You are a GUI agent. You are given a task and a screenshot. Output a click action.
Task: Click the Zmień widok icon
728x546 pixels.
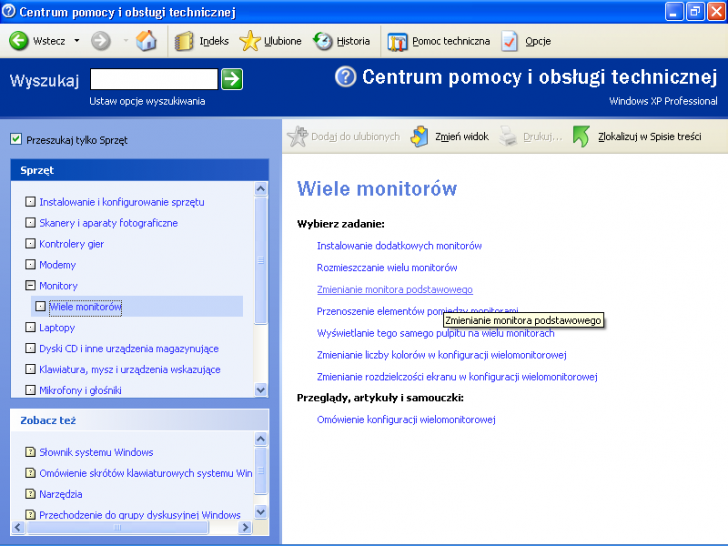(x=420, y=136)
